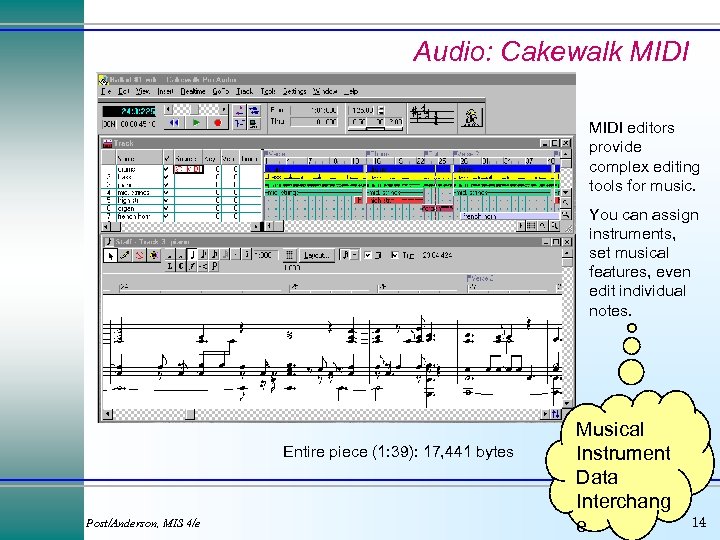This screenshot has width=720, height=540.
Task: Click the Track window scroll-up arrow
Action: [x=566, y=154]
